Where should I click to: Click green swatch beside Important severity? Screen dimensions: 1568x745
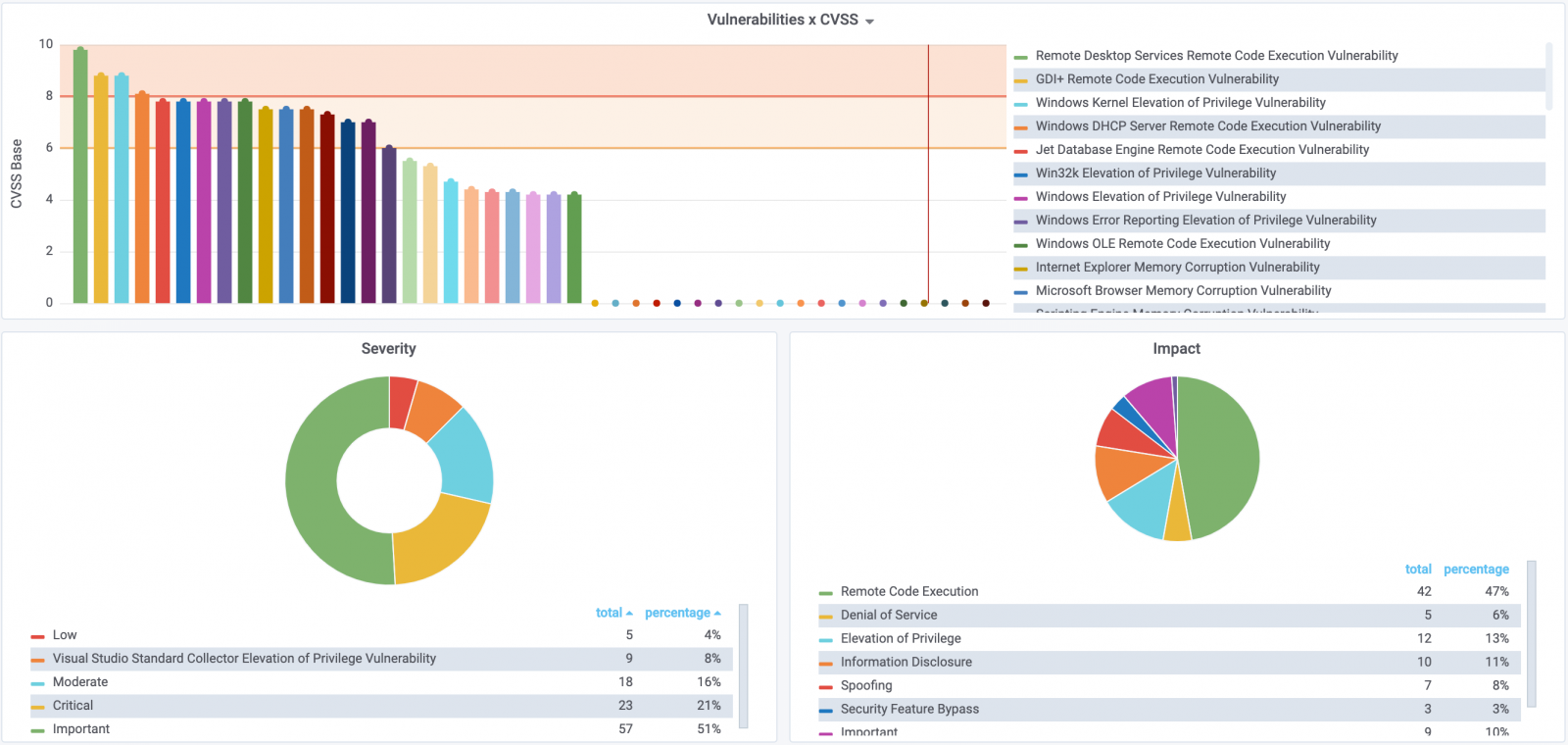pyautogui.click(x=37, y=730)
